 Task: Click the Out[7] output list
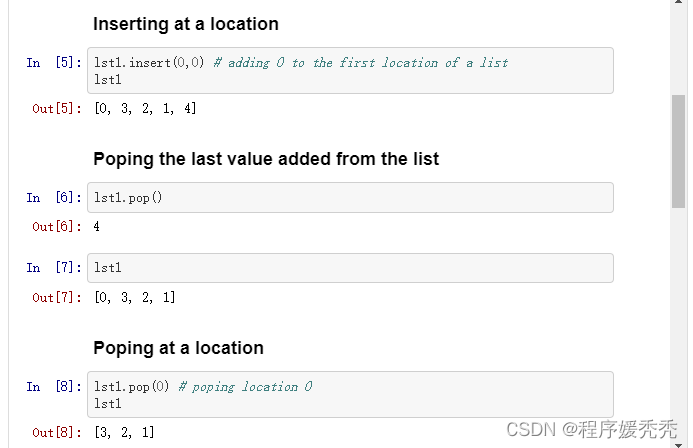pyautogui.click(x=135, y=297)
